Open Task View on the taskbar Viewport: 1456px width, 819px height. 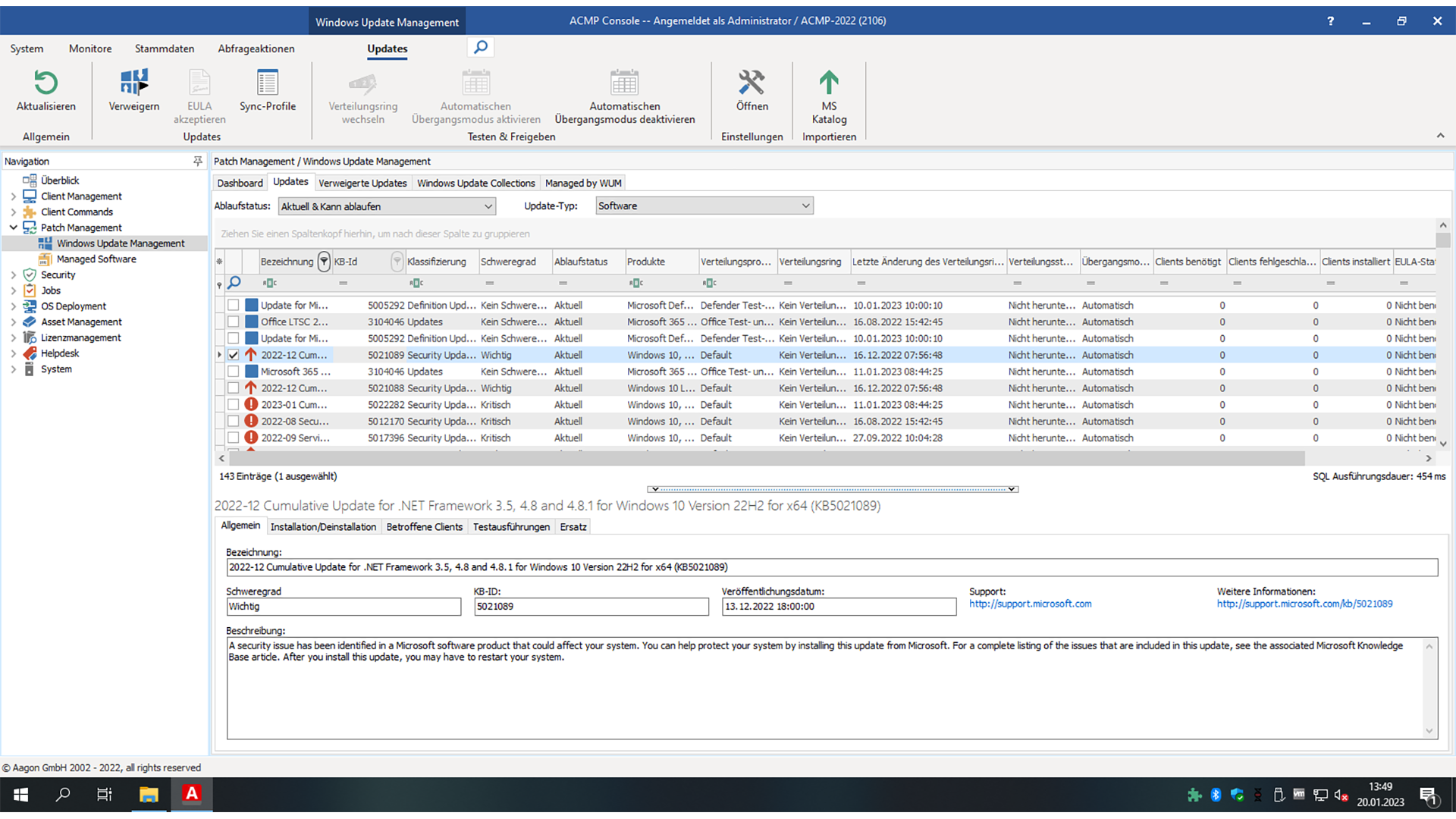coord(105,794)
